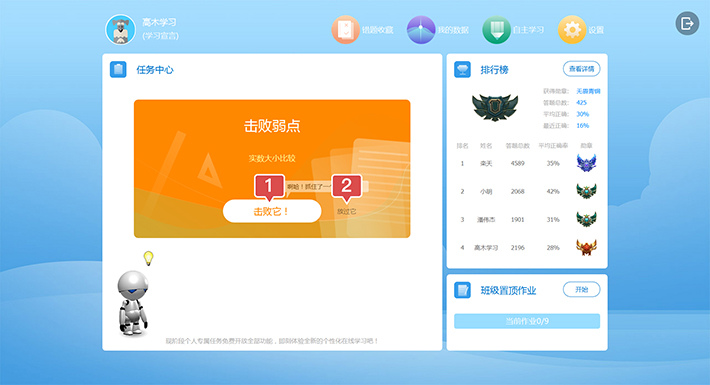Click the 击败弱点 card title
710x385 pixels.
click(272, 126)
